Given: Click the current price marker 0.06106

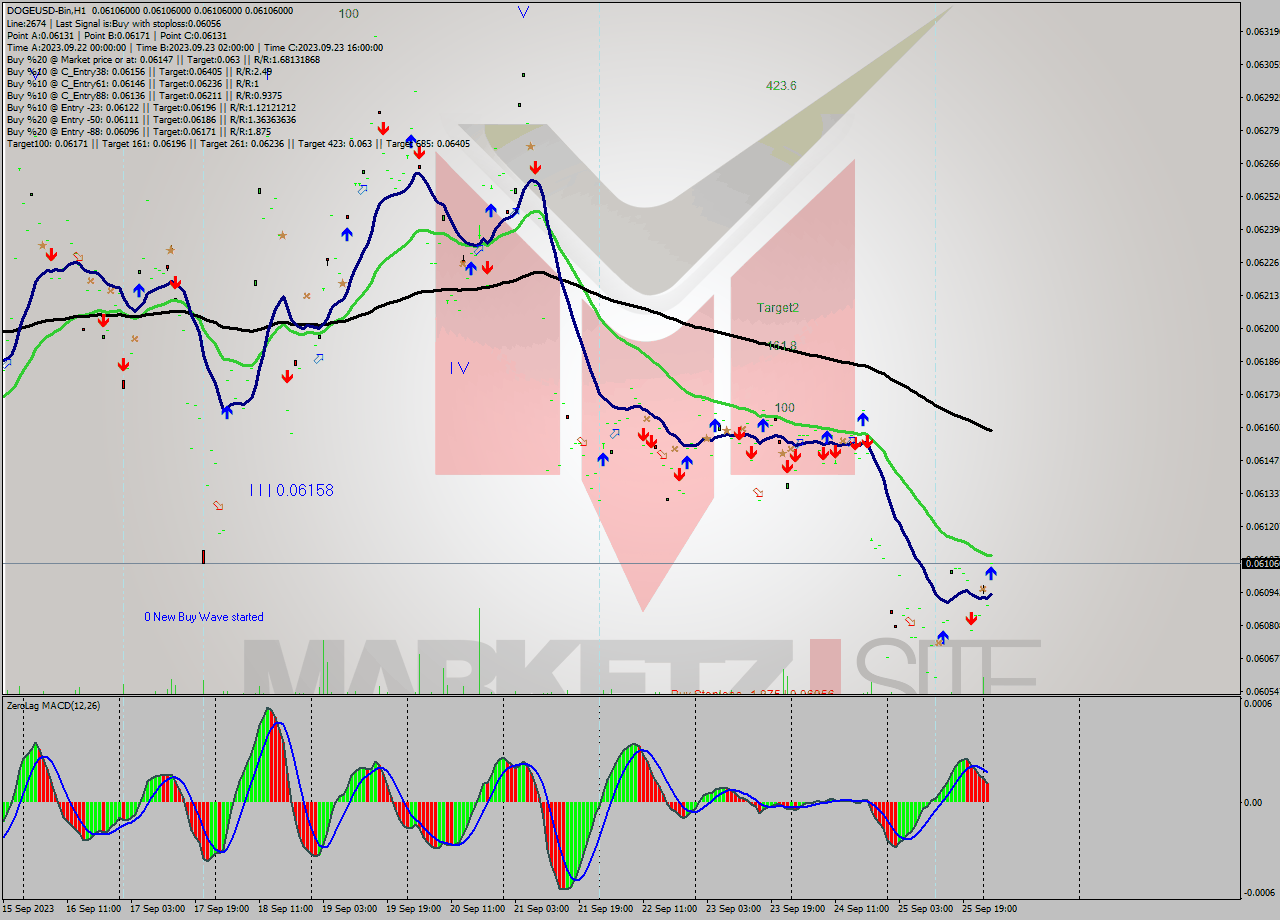Looking at the screenshot, I should (1259, 563).
